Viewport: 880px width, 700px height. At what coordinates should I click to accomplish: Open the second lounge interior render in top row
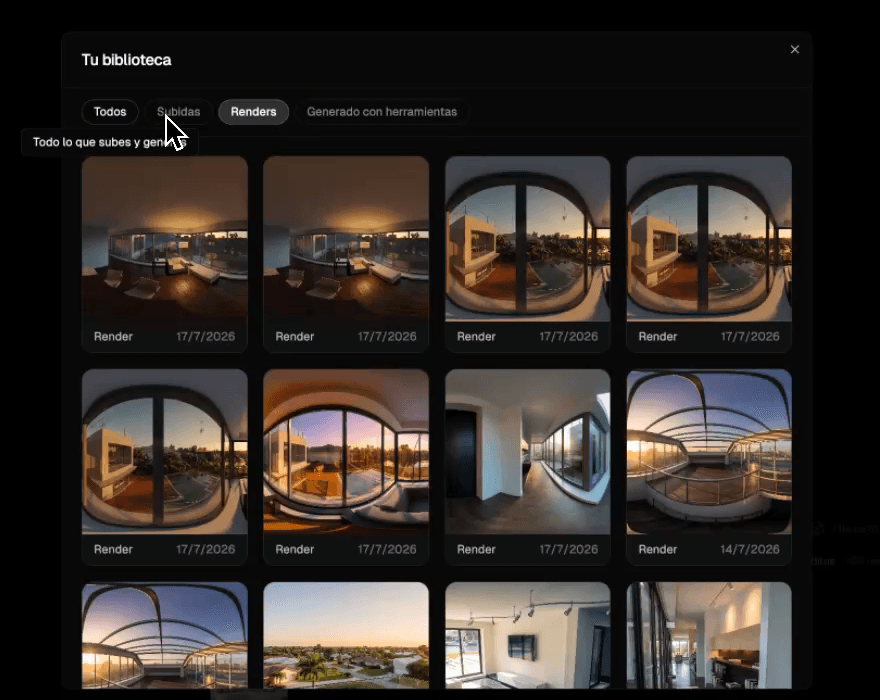(x=346, y=239)
